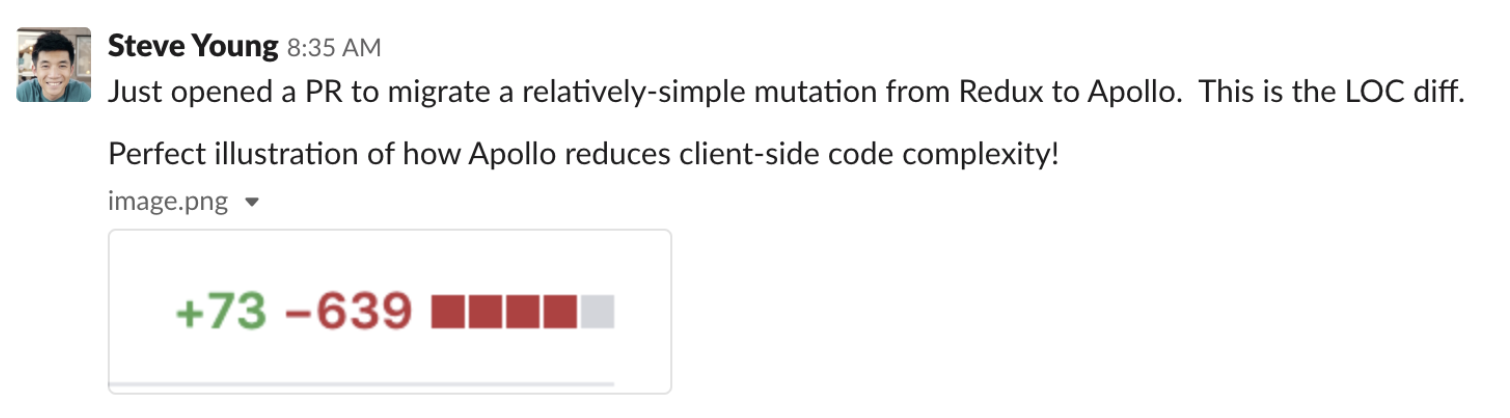1510x418 pixels.
Task: Click the gray line under the image
Action: pyautogui.click(x=361, y=383)
